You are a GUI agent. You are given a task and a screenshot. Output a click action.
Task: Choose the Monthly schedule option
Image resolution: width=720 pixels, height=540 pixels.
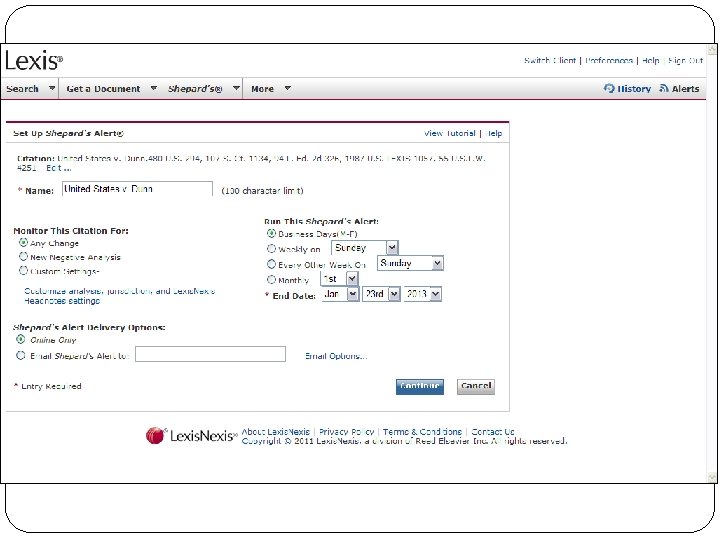coord(271,279)
